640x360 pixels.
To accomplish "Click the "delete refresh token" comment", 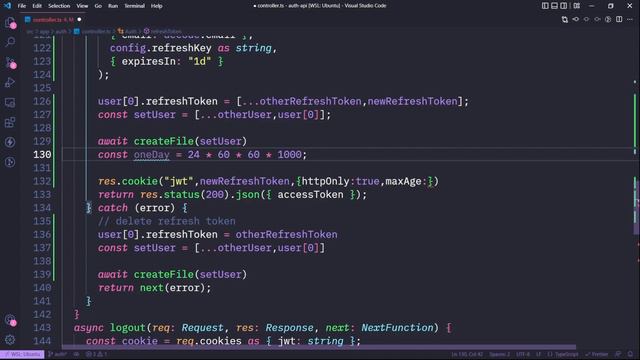I will tap(167, 221).
